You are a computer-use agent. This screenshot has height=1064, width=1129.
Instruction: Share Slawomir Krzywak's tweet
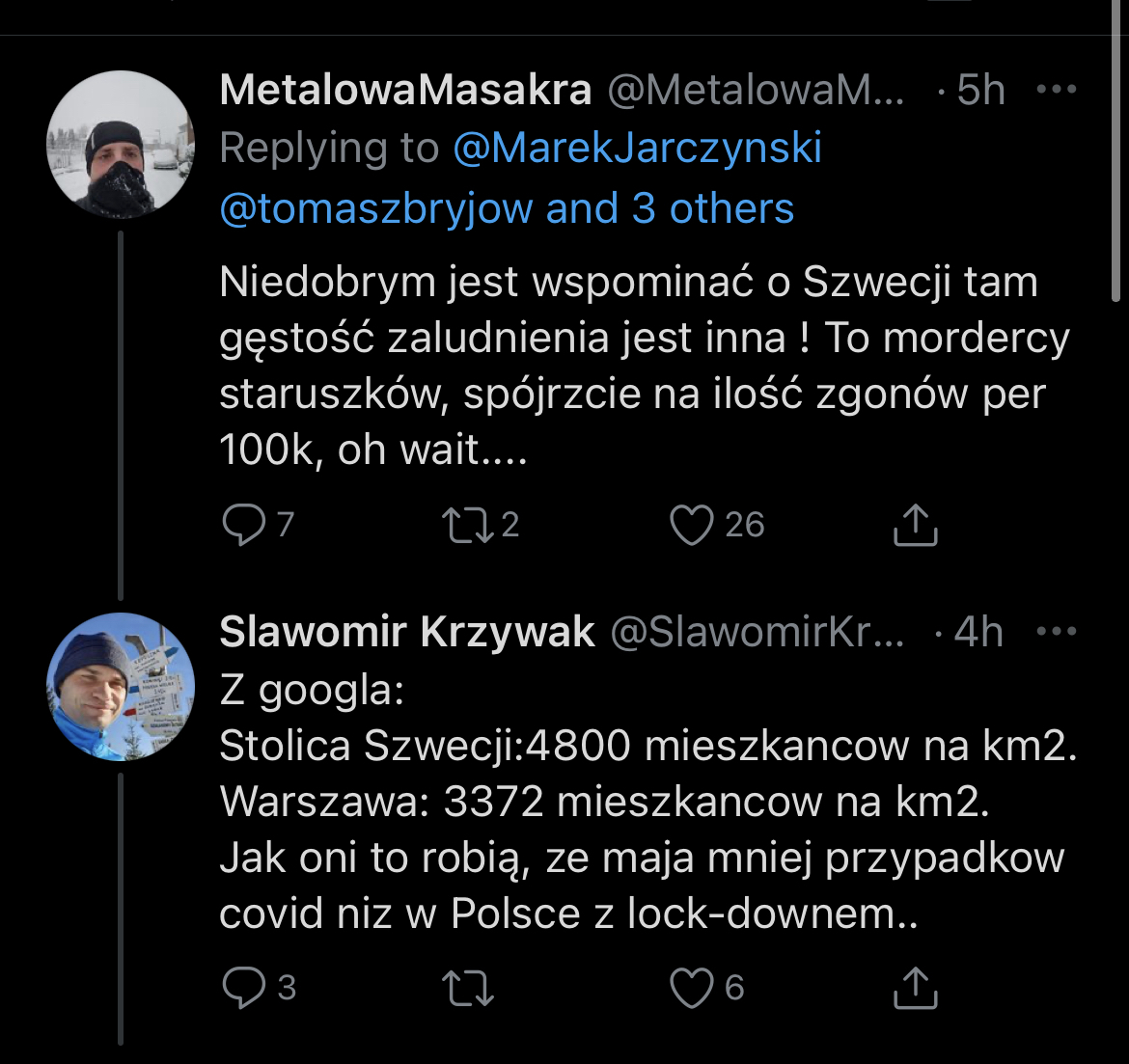coord(915,988)
